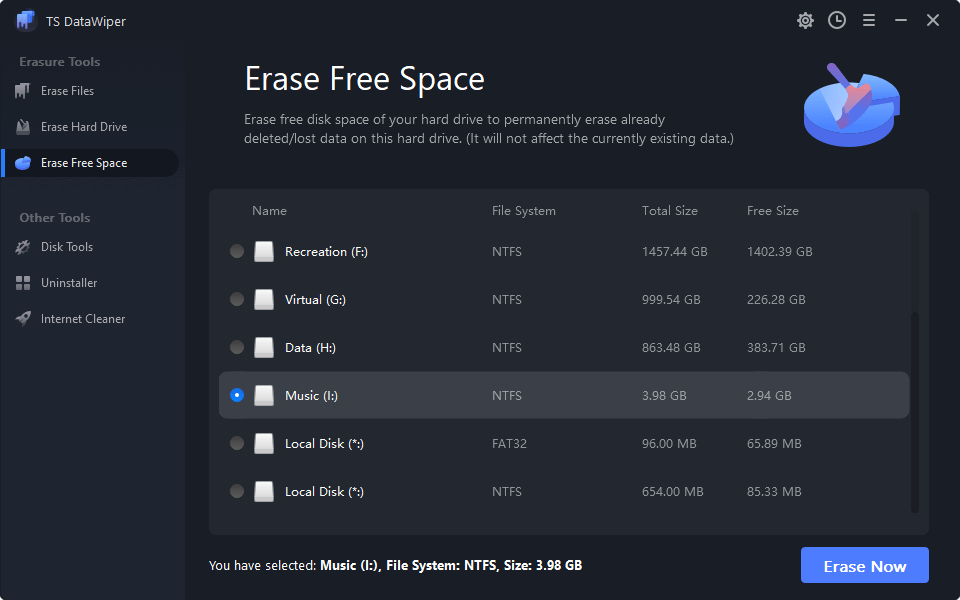This screenshot has height=600, width=960.
Task: Open Internet Cleaner from the sidebar
Action: [83, 319]
